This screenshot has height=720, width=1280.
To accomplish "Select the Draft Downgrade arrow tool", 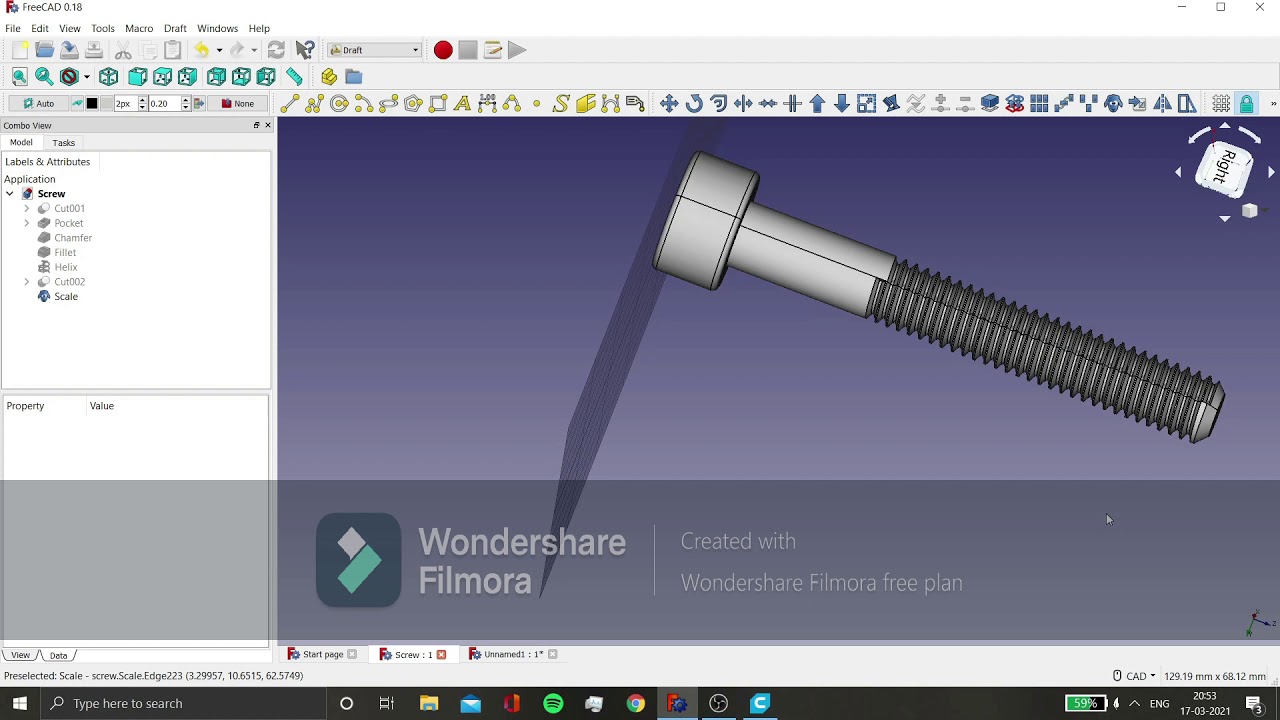I will tap(842, 104).
